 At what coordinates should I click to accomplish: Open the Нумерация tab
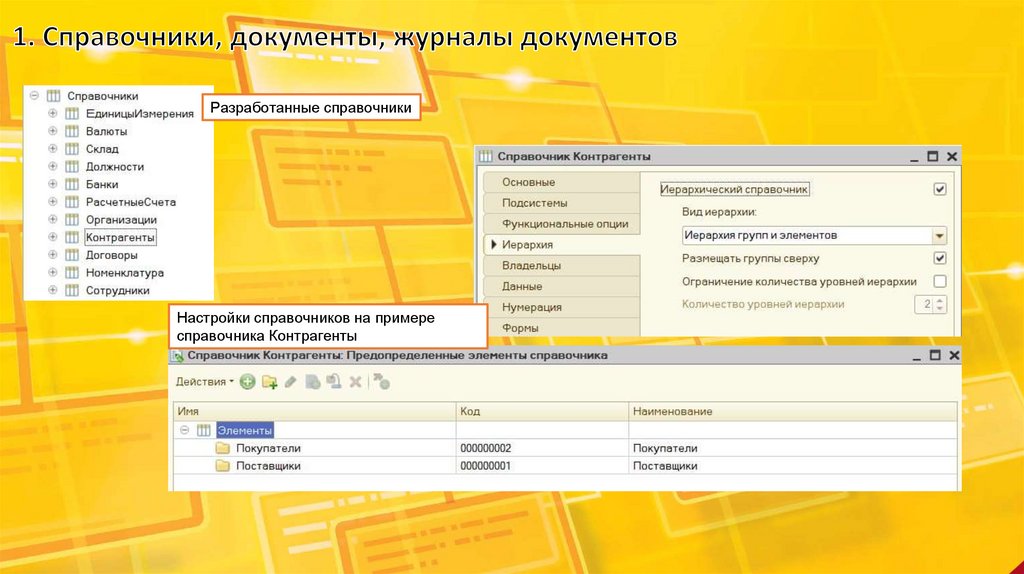coord(562,308)
